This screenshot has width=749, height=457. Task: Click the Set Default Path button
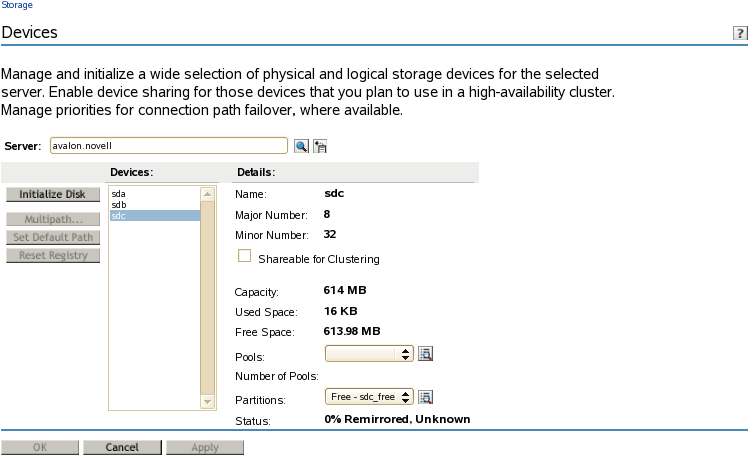pyautogui.click(x=53, y=237)
